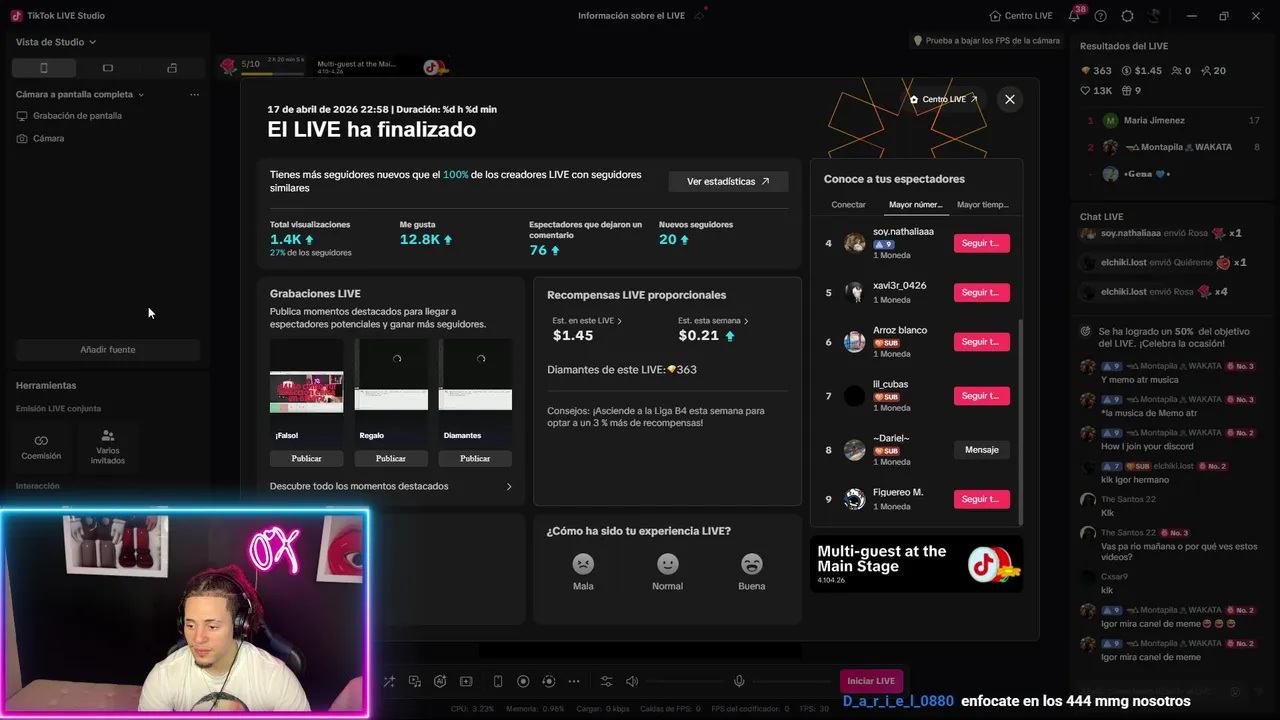Select the Grabación de pantalla source
Viewport: 1280px width, 720px height.
click(69, 116)
